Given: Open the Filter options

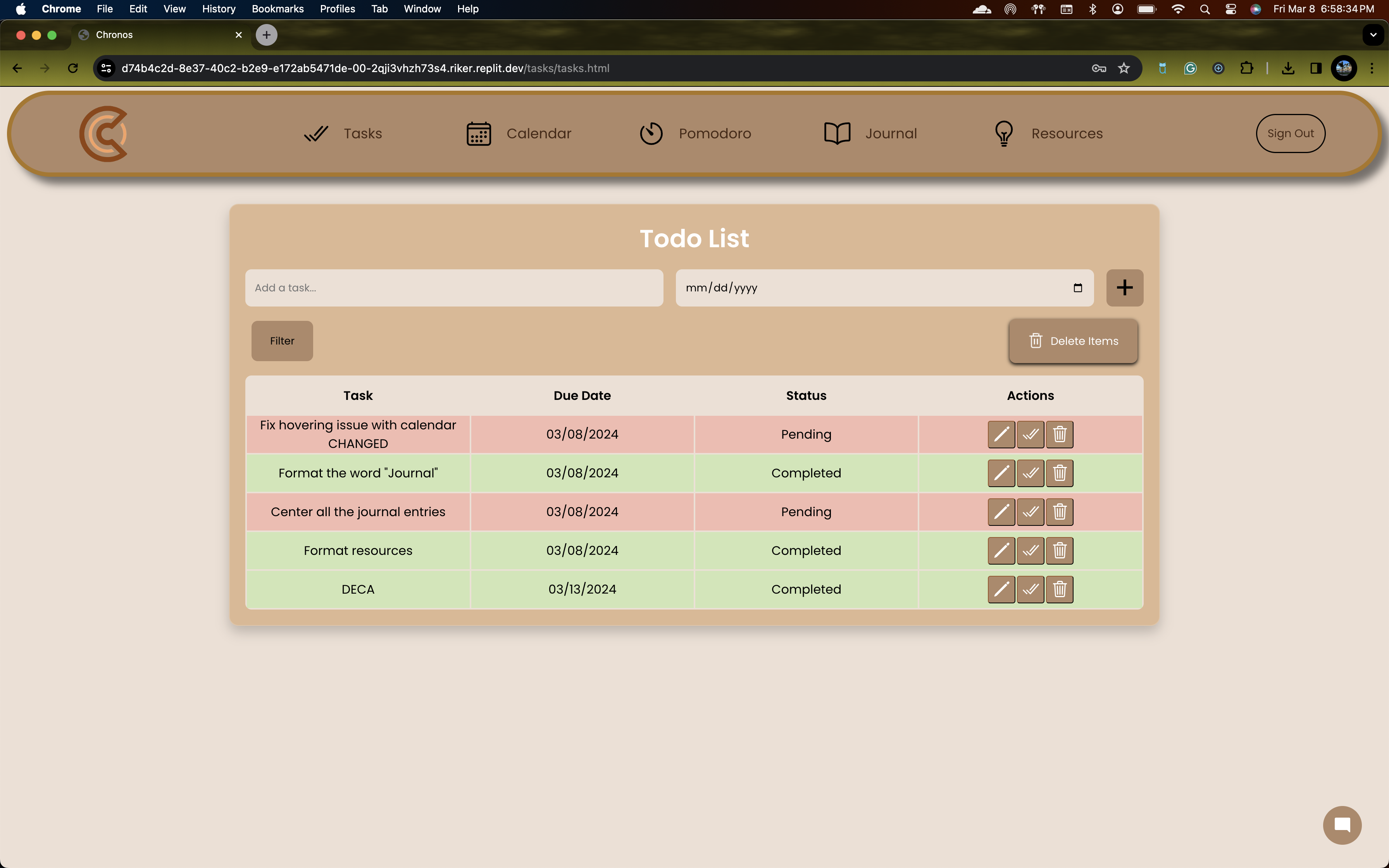Looking at the screenshot, I should 282,341.
